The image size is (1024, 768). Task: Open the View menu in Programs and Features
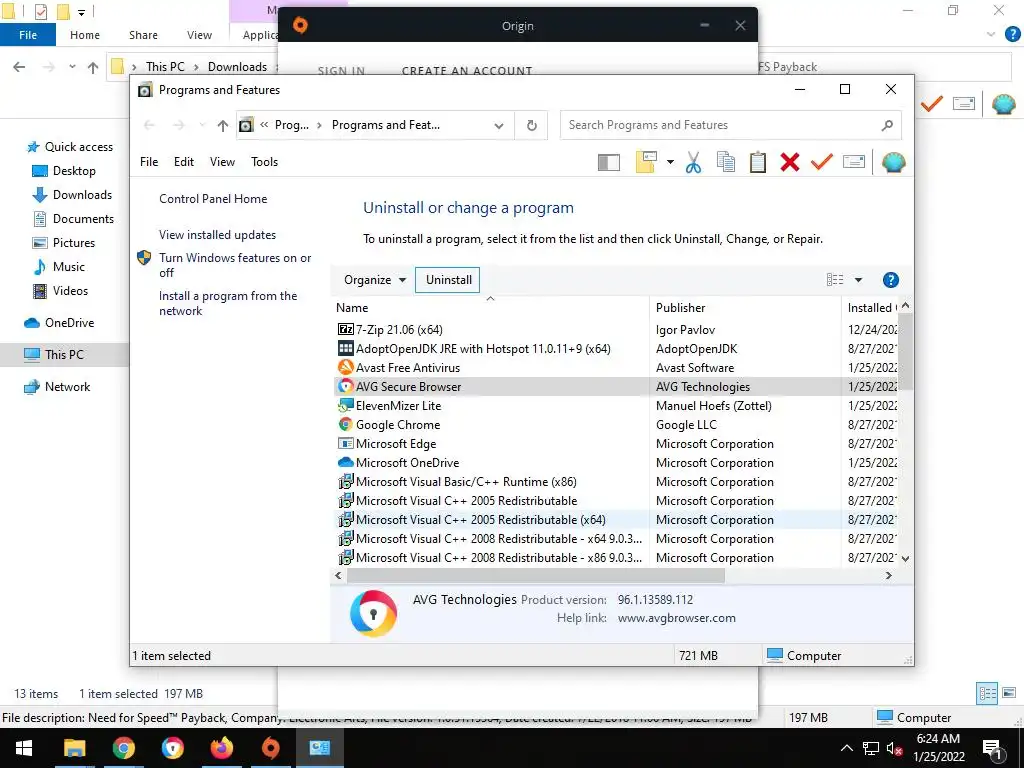(222, 162)
